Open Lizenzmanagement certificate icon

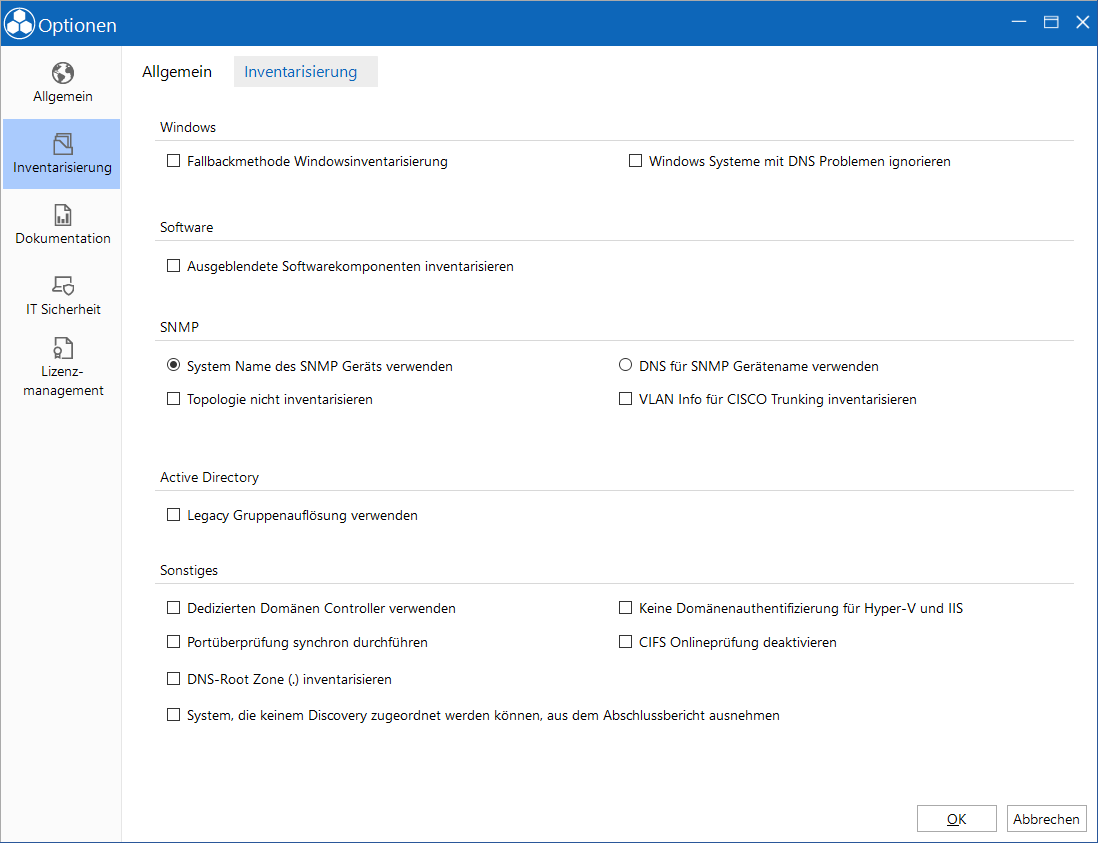[62, 348]
